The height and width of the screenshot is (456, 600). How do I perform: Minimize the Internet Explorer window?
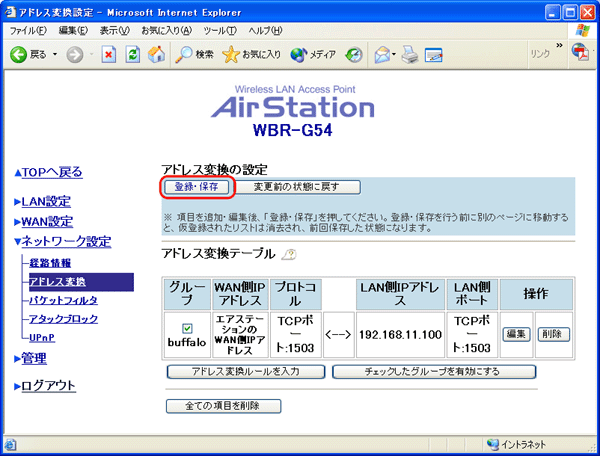552,13
